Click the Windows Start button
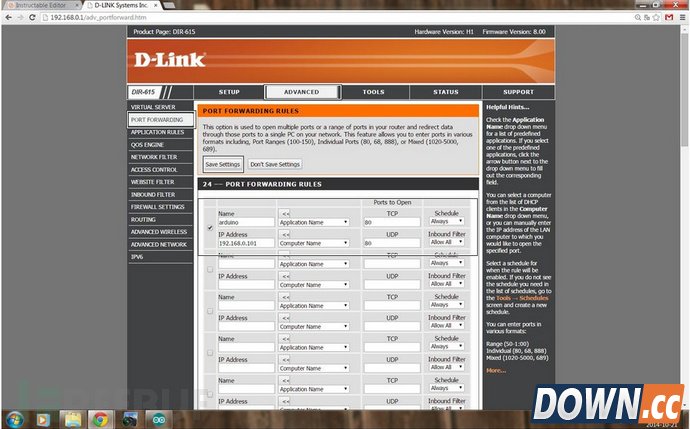The image size is (690, 429). coord(14,418)
